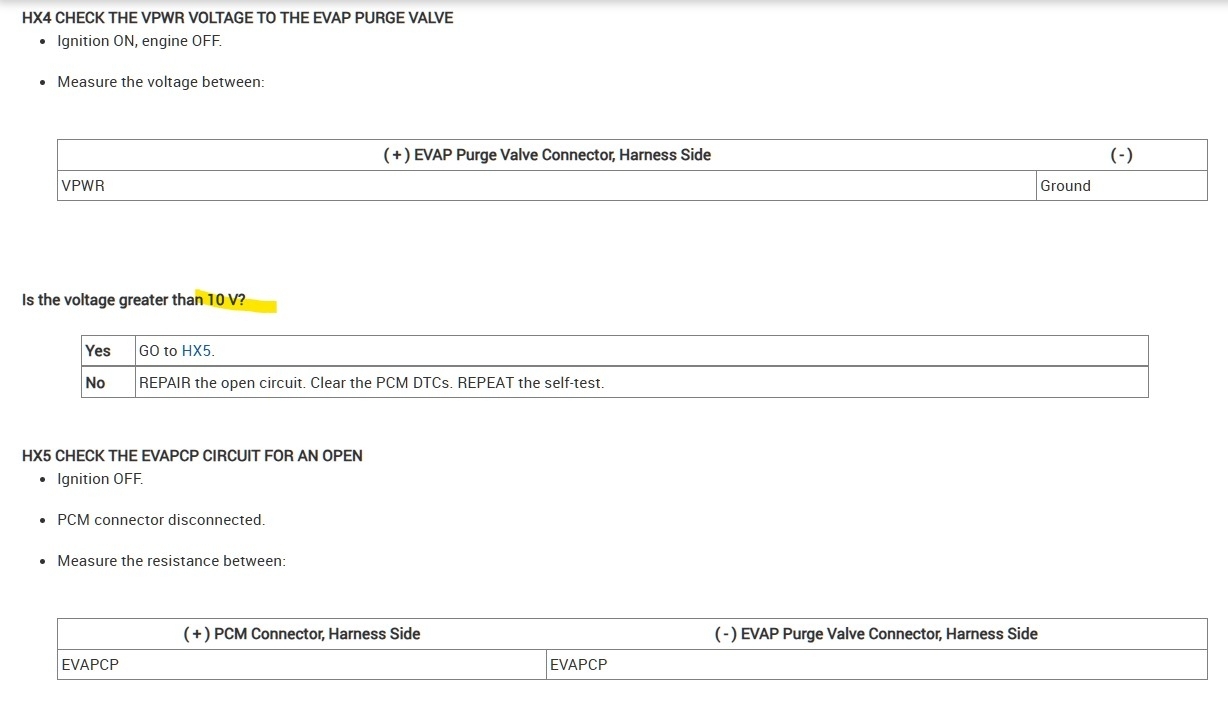Click the No answer cell

pyautogui.click(x=96, y=383)
